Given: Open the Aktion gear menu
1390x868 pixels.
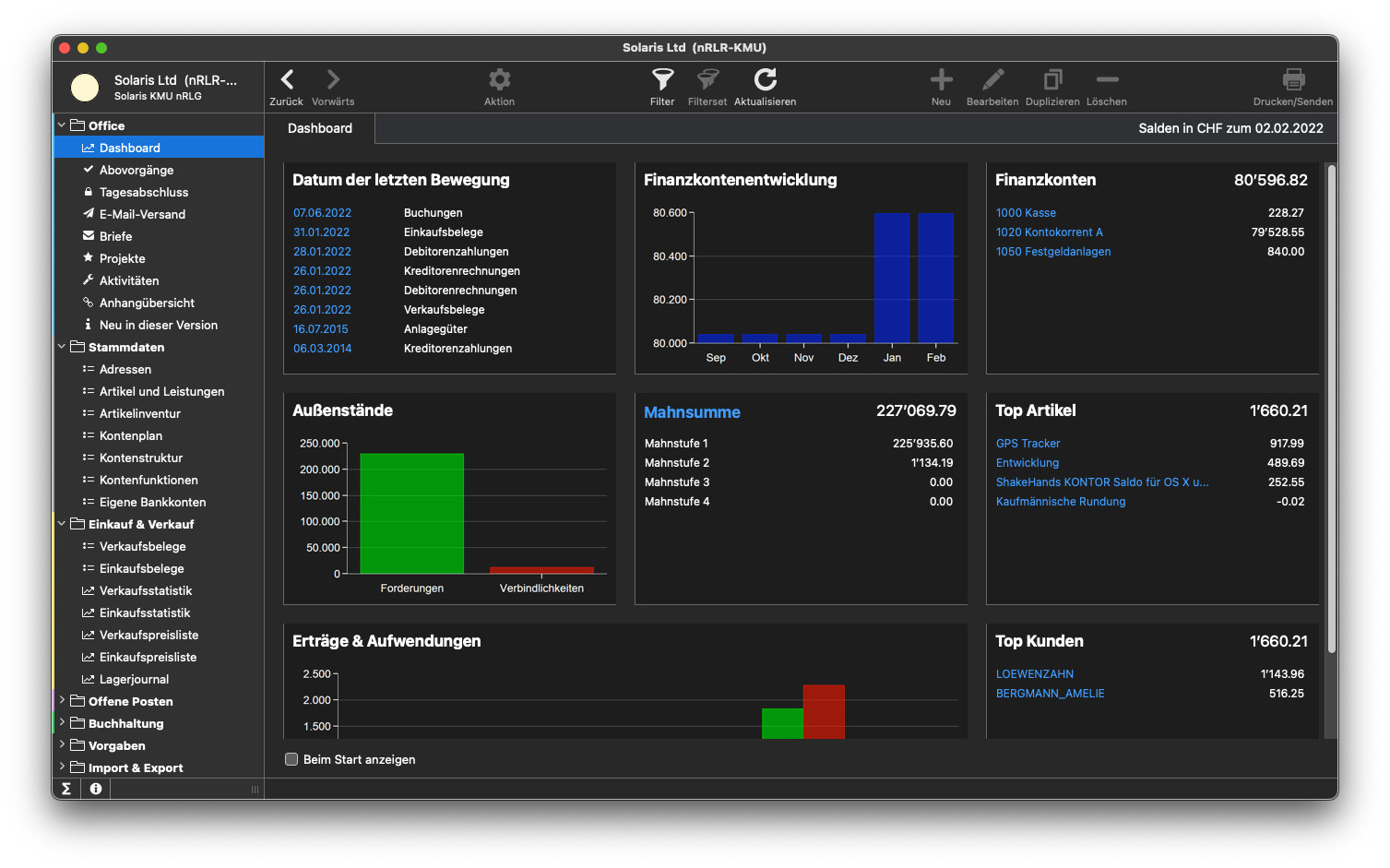Looking at the screenshot, I should pos(499,80).
